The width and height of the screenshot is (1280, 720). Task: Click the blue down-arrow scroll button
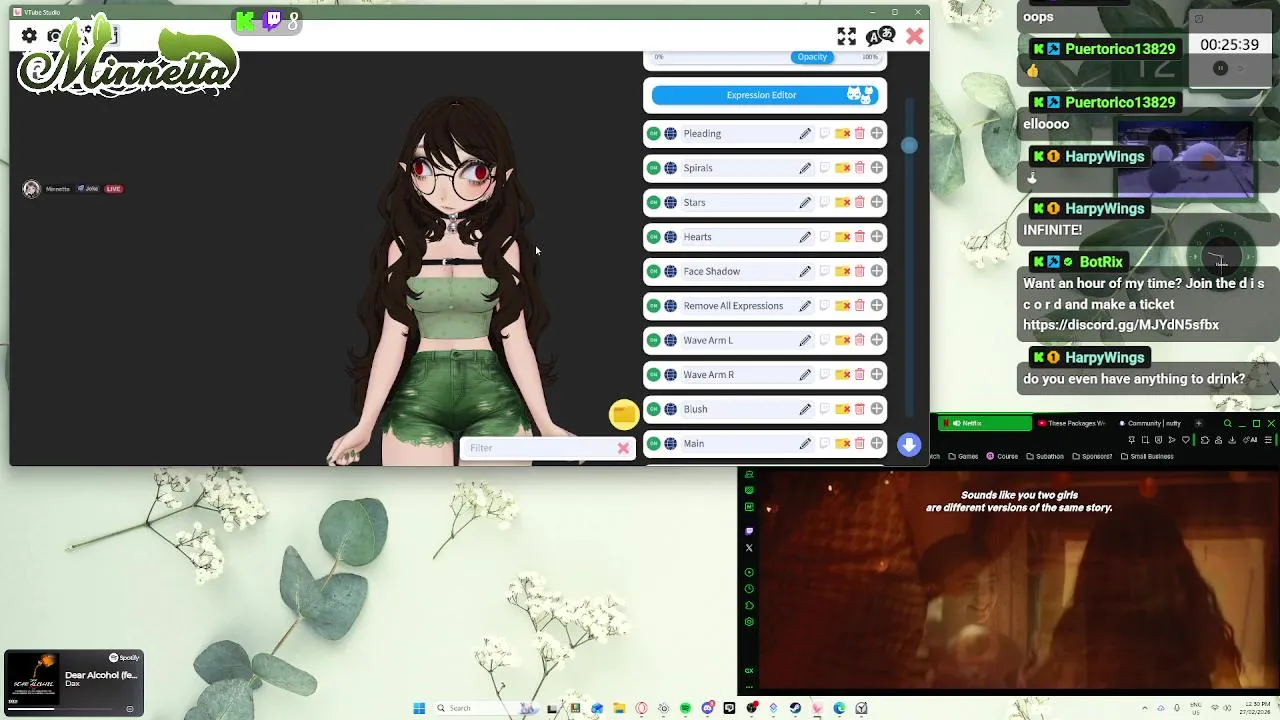click(909, 445)
